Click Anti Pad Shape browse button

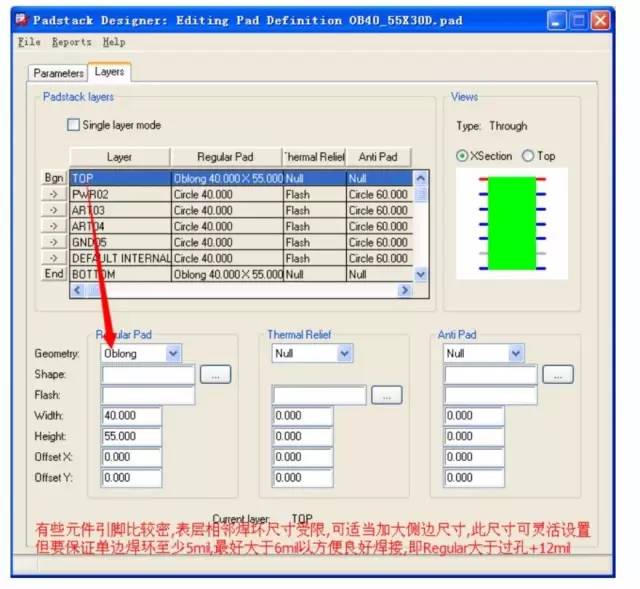pos(558,374)
